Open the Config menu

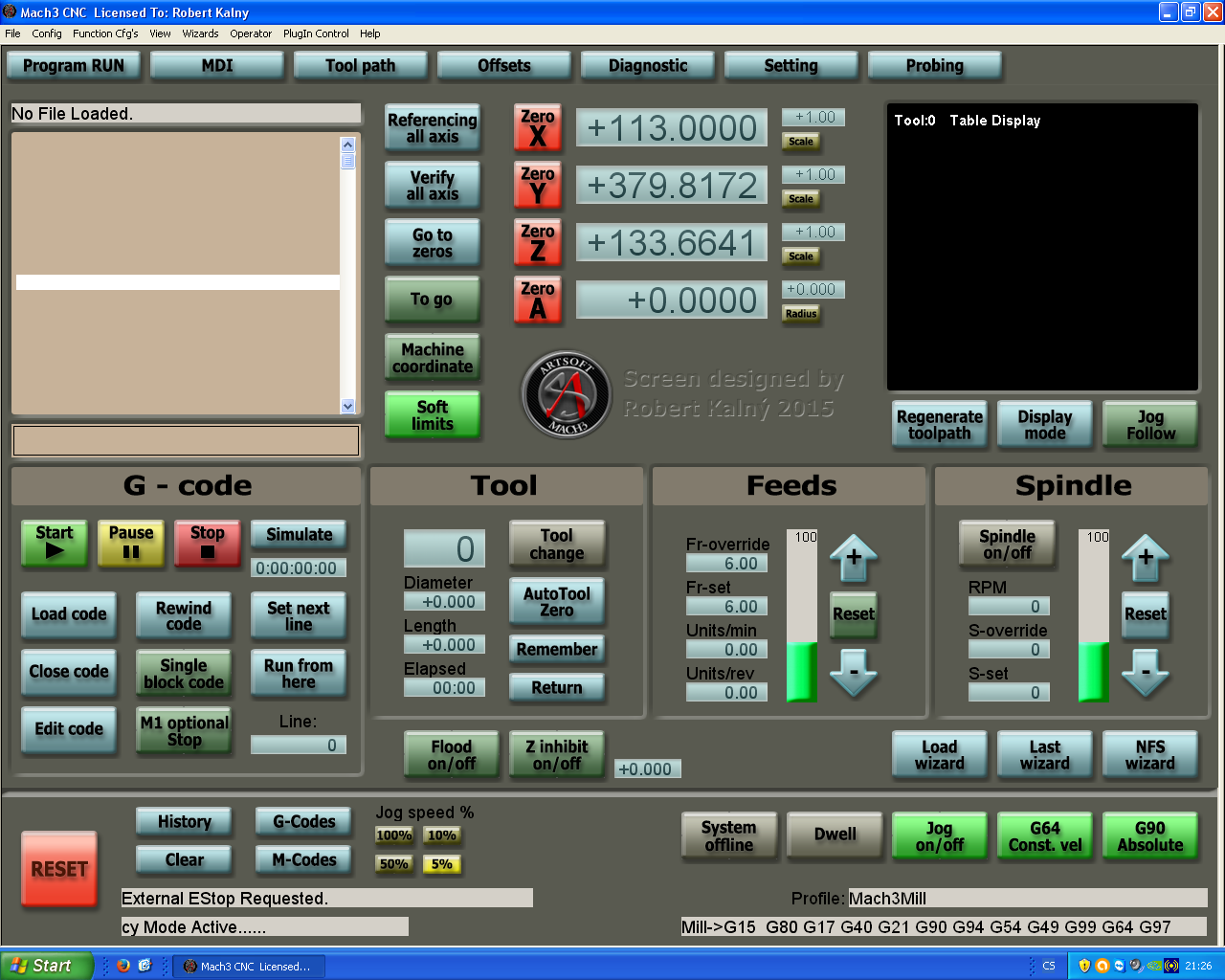click(47, 33)
